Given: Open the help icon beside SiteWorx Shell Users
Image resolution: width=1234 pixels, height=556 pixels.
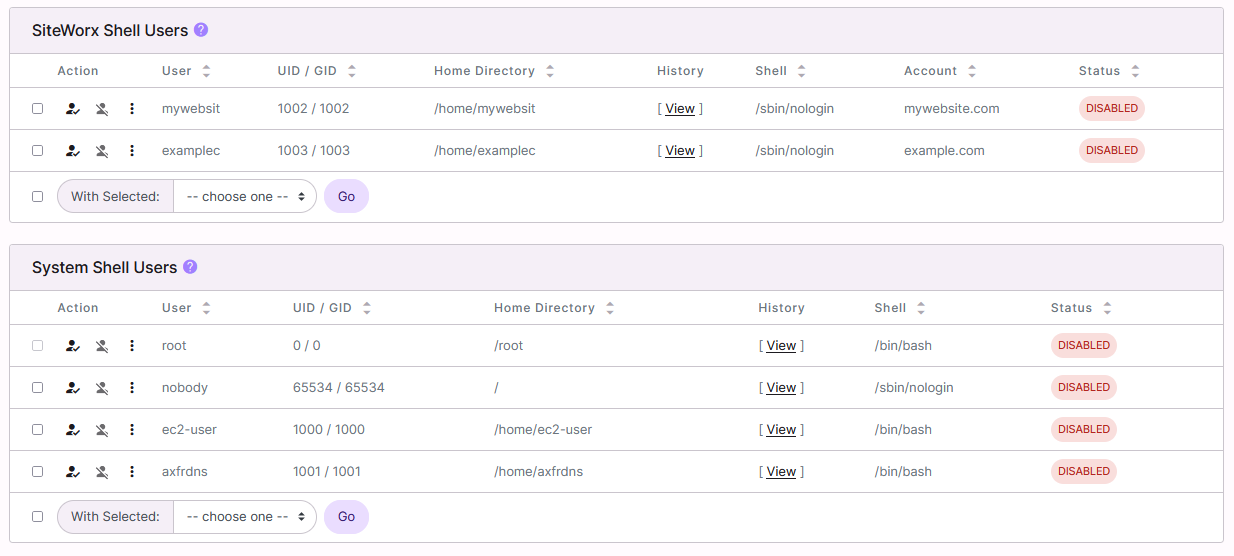Looking at the screenshot, I should click(201, 30).
